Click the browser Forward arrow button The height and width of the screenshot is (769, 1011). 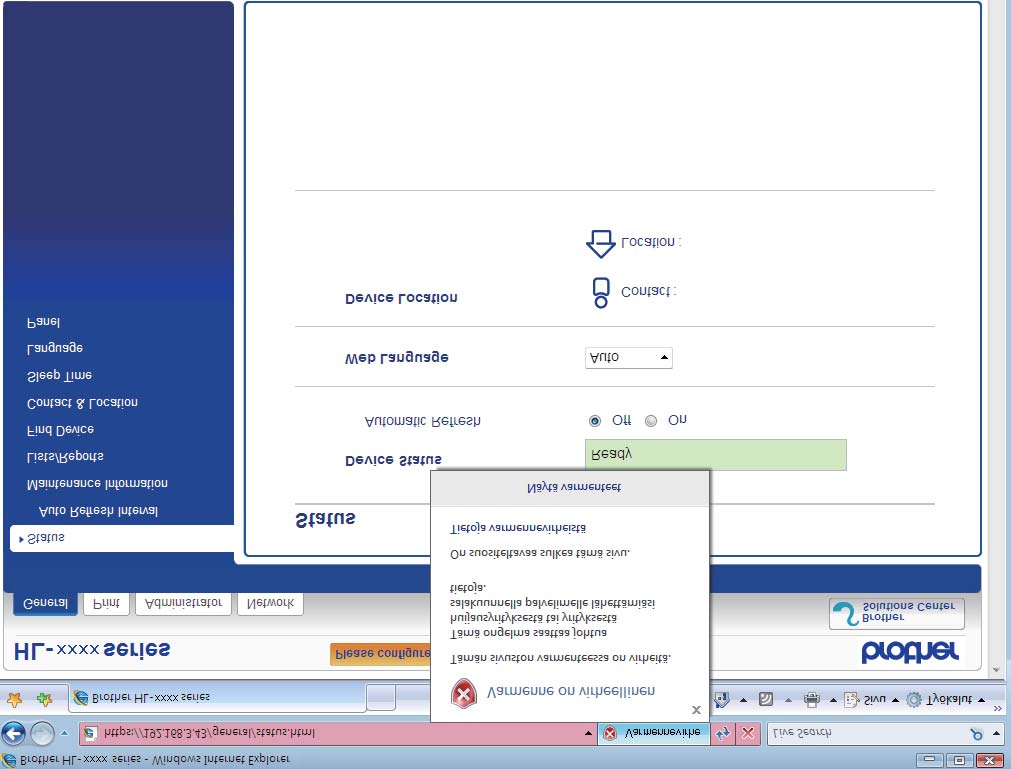click(x=42, y=734)
